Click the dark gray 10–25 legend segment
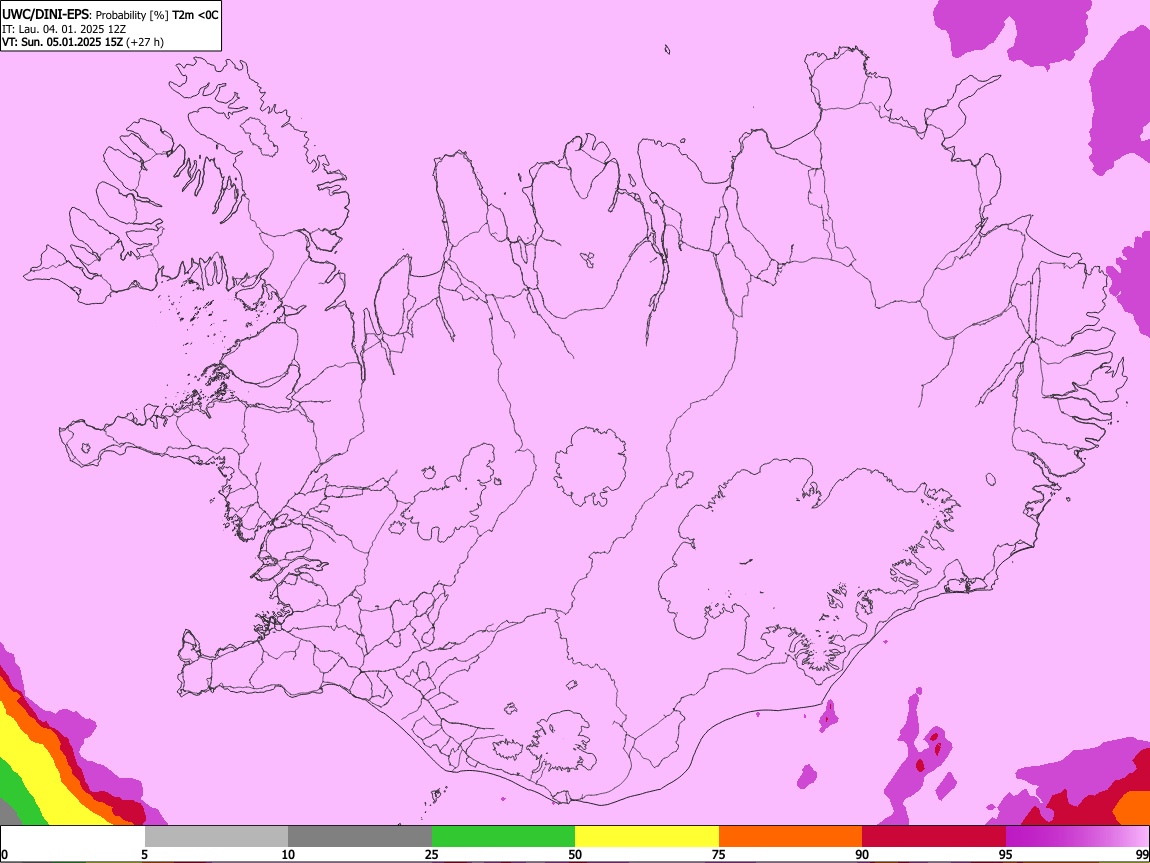The width and height of the screenshot is (1150, 863). [x=360, y=836]
